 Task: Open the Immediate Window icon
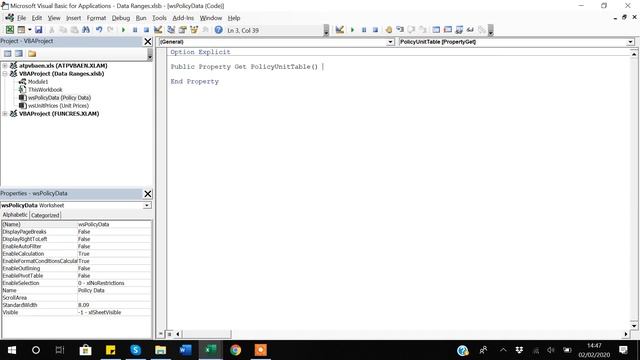(x=448, y=30)
